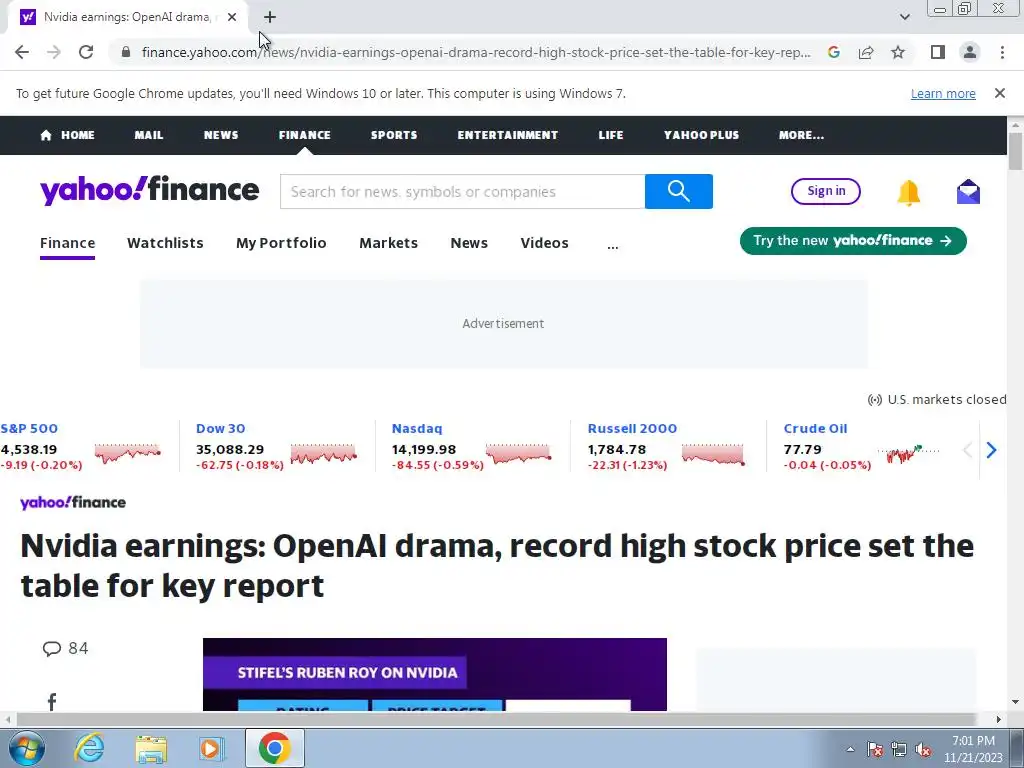1024x768 pixels.
Task: Click Try the new Yahoo Finance button
Action: tap(853, 241)
